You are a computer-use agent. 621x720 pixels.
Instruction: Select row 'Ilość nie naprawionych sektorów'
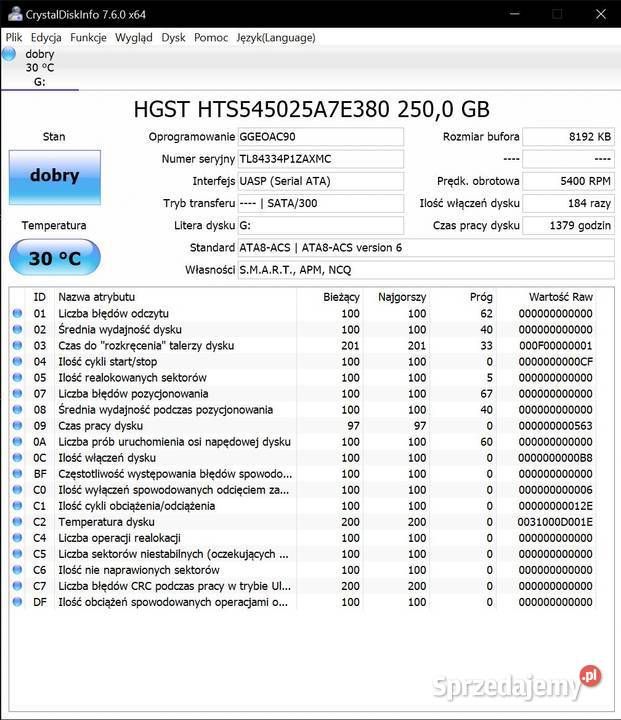pyautogui.click(x=303, y=570)
